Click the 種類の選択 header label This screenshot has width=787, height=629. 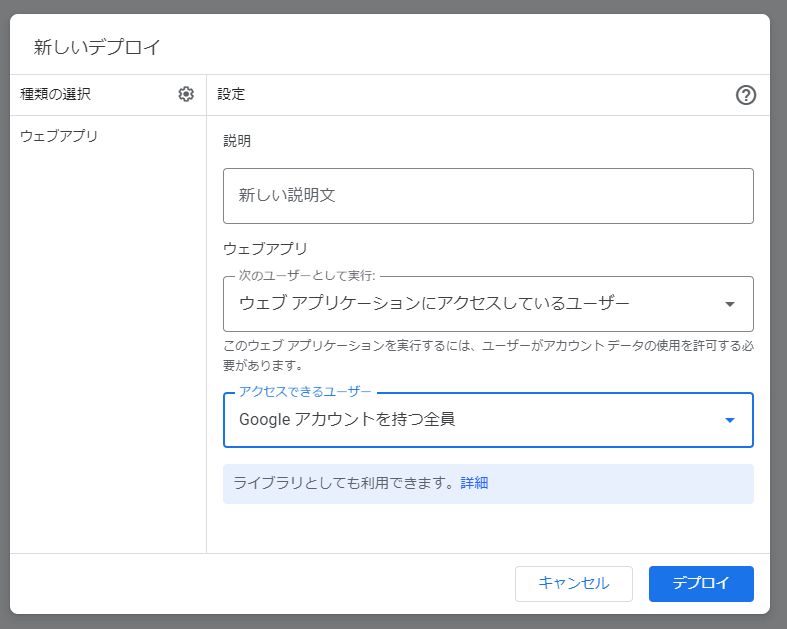tap(55, 94)
